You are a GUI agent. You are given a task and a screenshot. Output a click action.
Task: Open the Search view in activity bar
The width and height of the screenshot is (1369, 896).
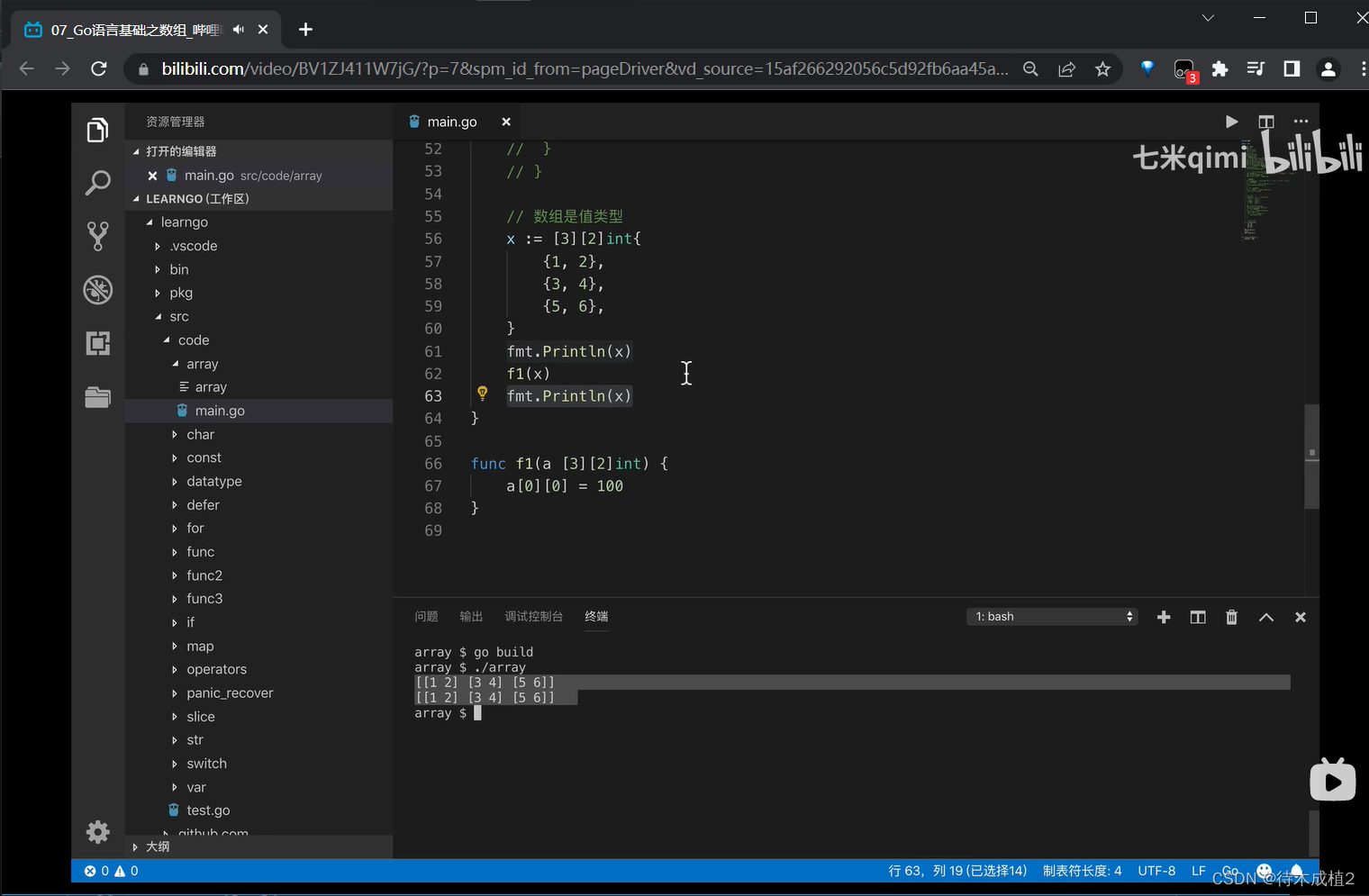click(x=97, y=183)
